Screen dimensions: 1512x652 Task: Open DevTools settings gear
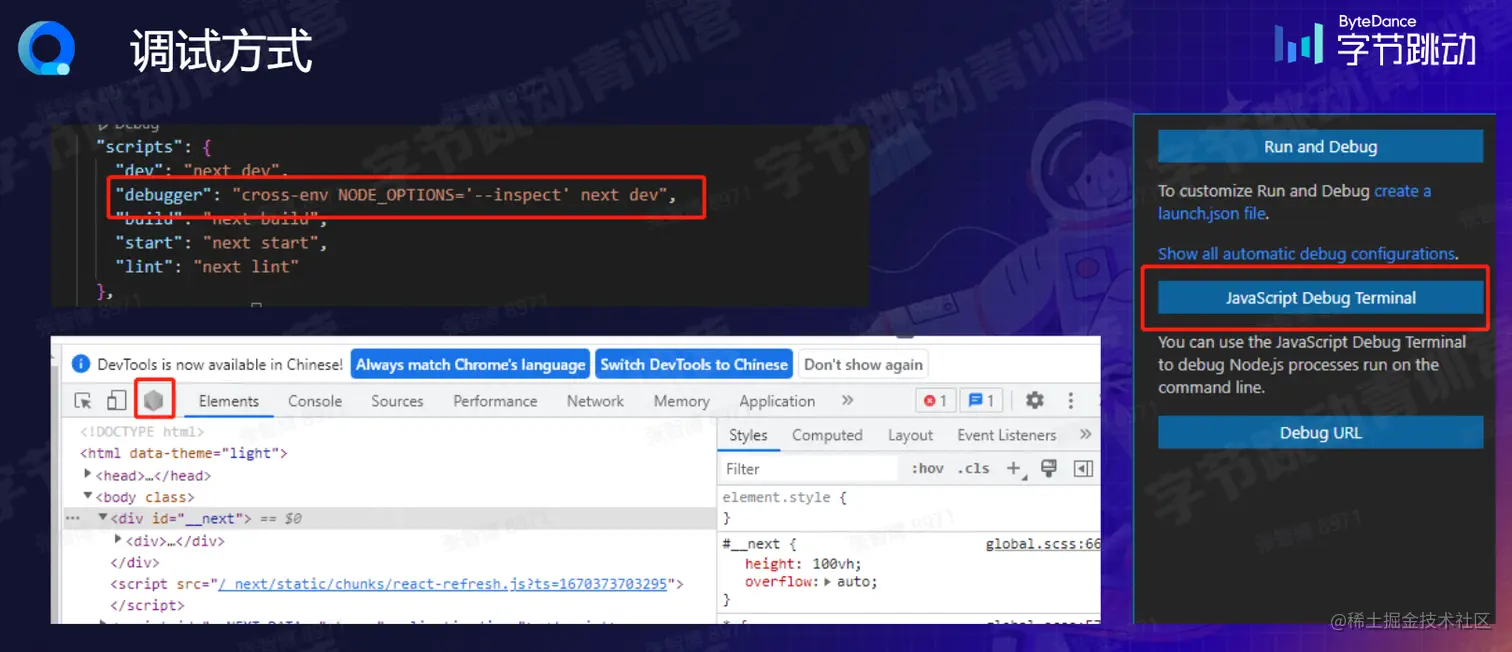point(1035,400)
